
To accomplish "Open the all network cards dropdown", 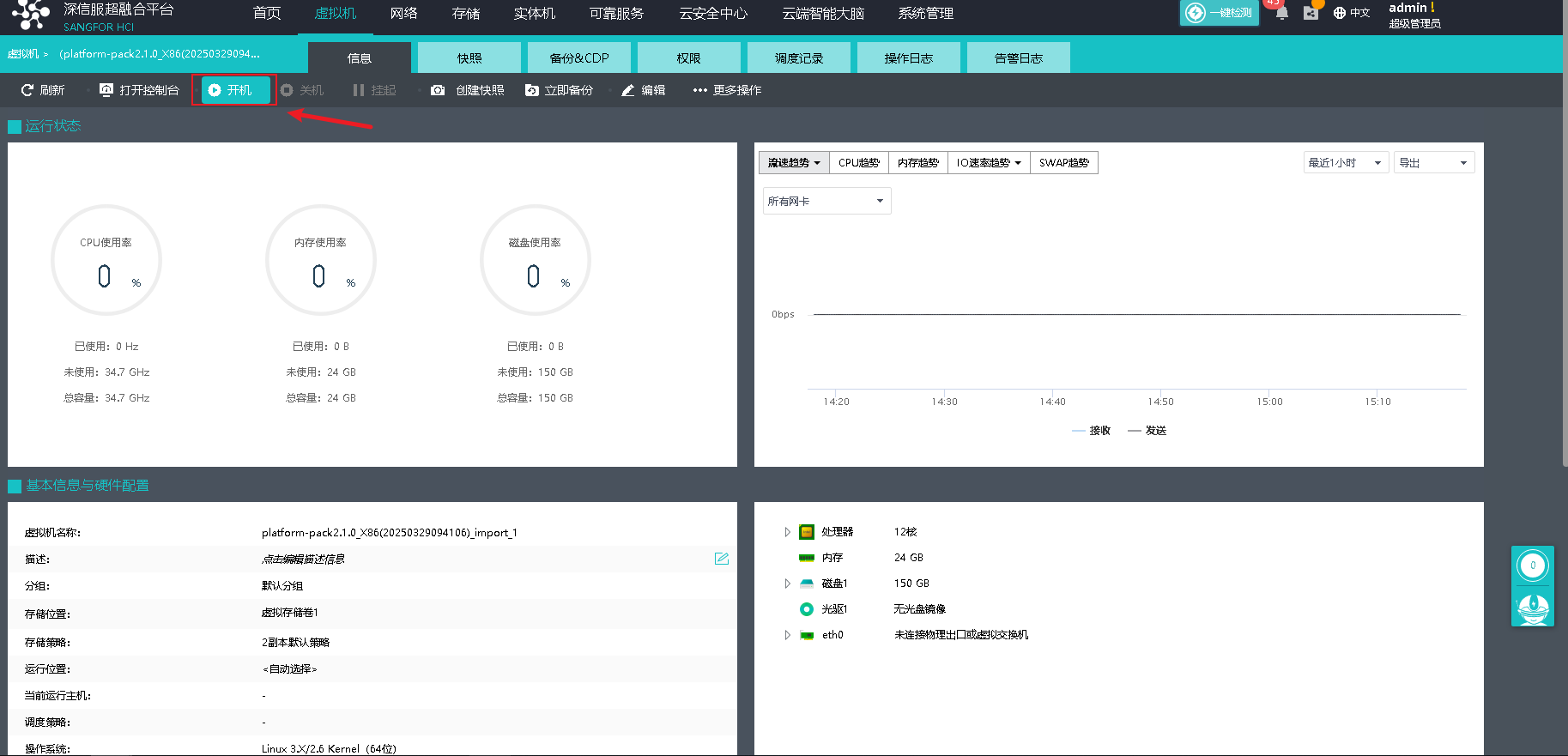I will (826, 201).
